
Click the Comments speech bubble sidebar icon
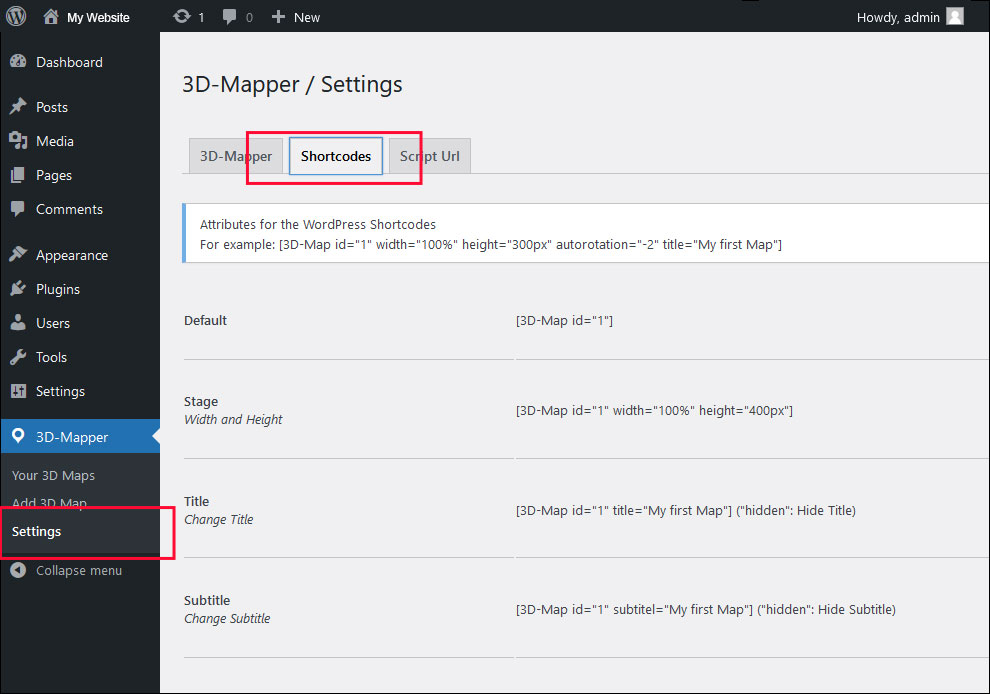point(18,208)
